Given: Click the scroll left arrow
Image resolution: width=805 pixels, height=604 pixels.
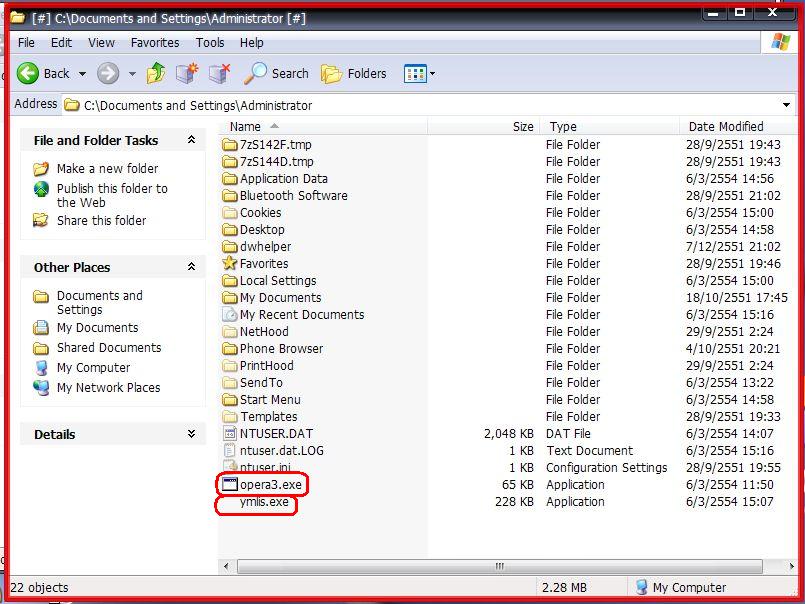Looking at the screenshot, I should coord(226,566).
